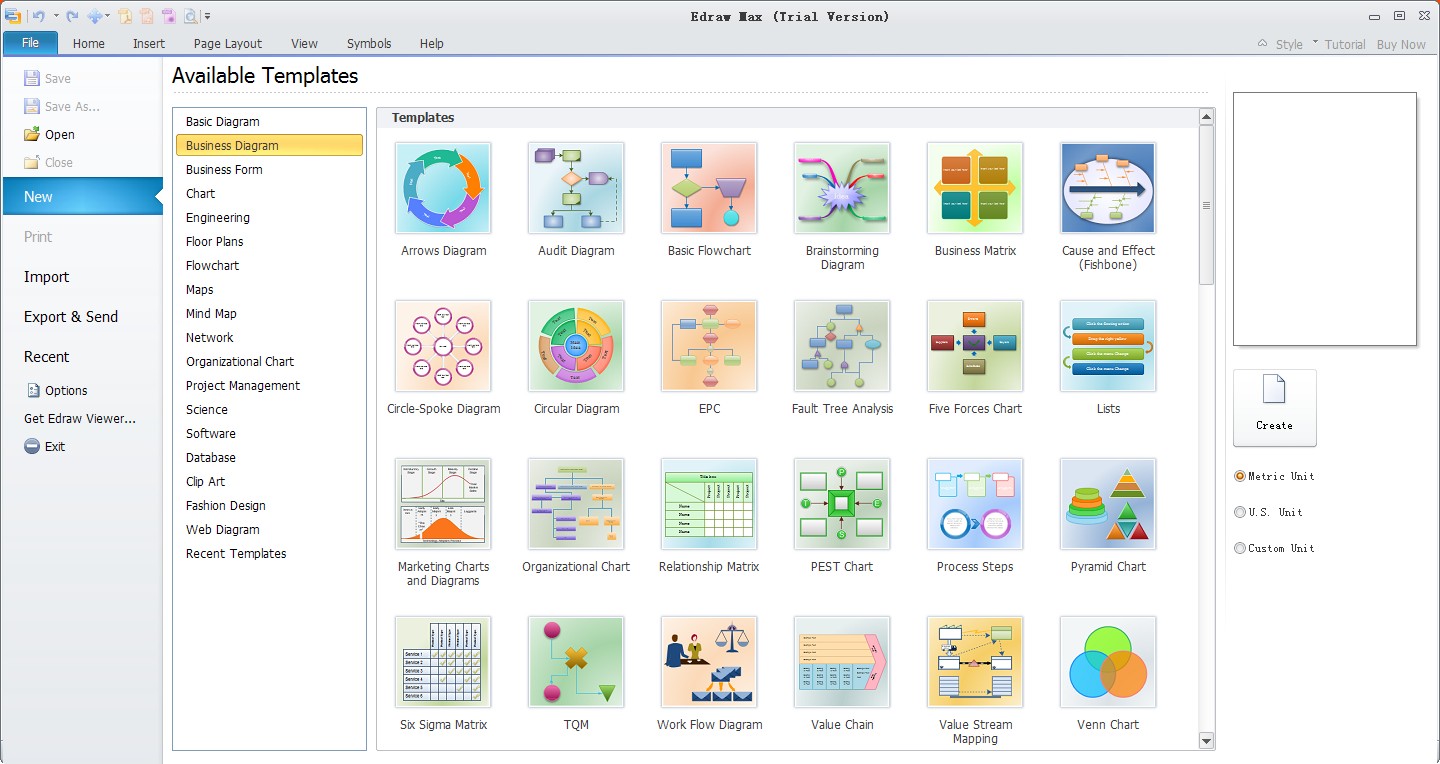The image size is (1440, 764).
Task: Choose the Lists template icon
Action: [x=1108, y=346]
